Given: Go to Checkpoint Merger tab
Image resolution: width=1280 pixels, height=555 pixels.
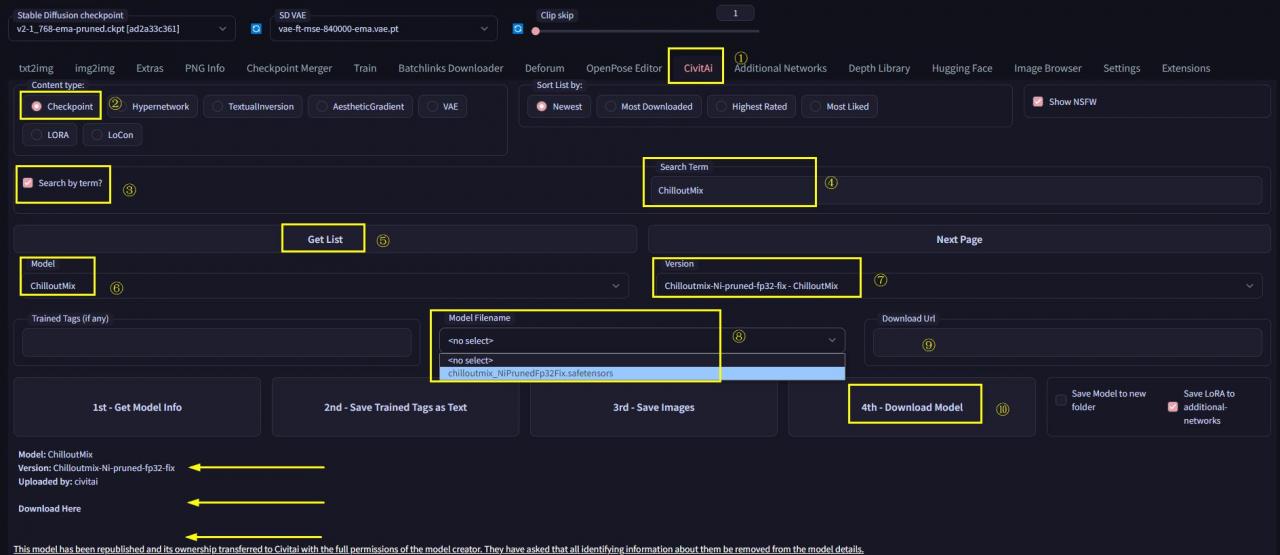Looking at the screenshot, I should (x=289, y=68).
